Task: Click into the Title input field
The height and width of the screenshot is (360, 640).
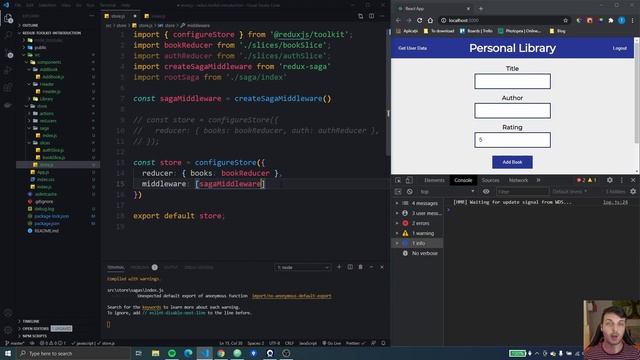Action: 512,81
